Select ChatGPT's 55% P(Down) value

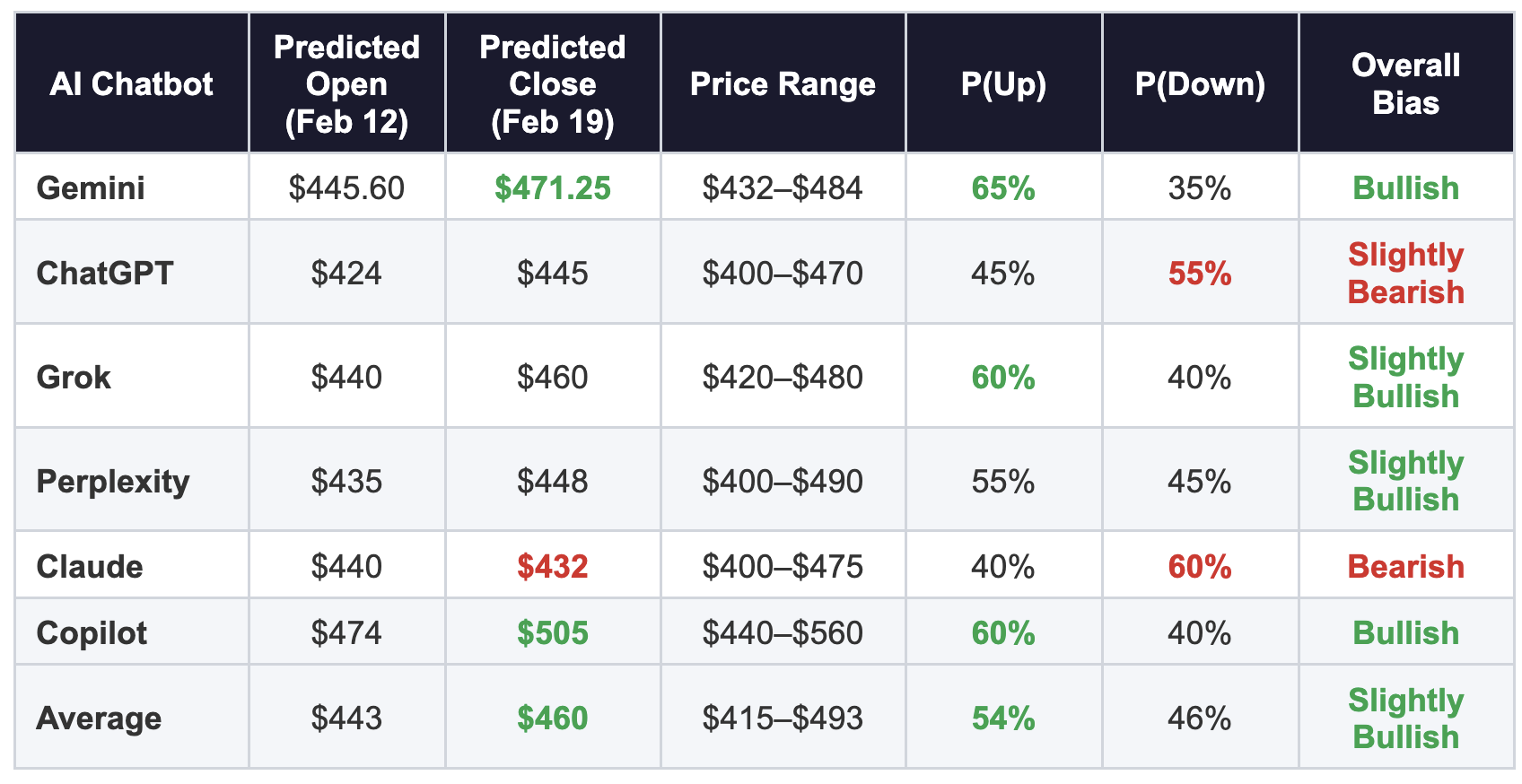pos(1200,274)
